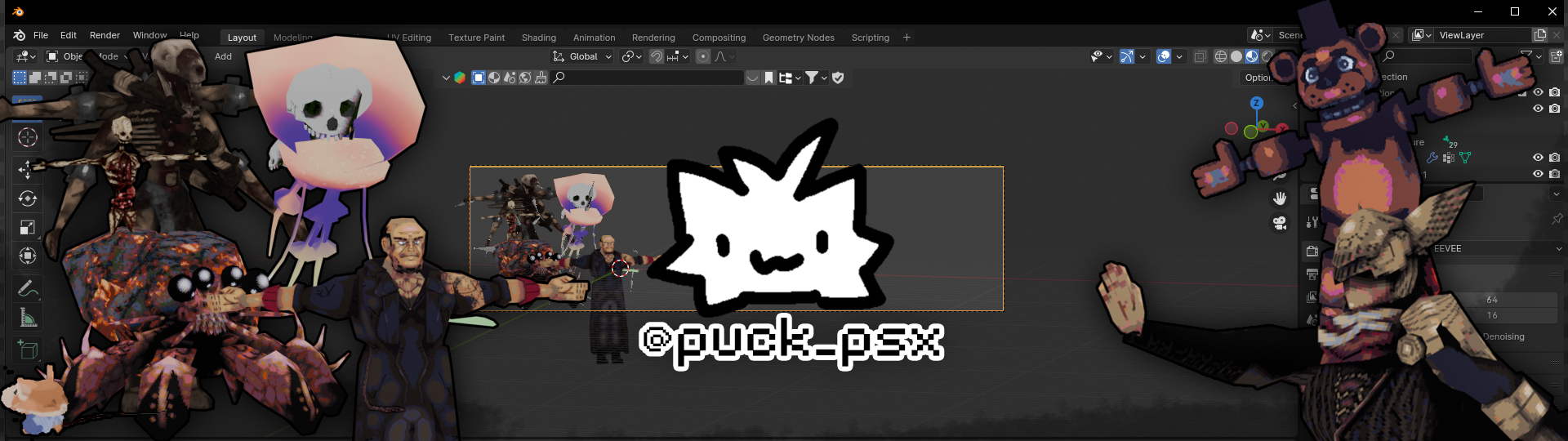Switch to the Geometry Nodes workspace tab
1568x441 pixels.
pos(798,38)
